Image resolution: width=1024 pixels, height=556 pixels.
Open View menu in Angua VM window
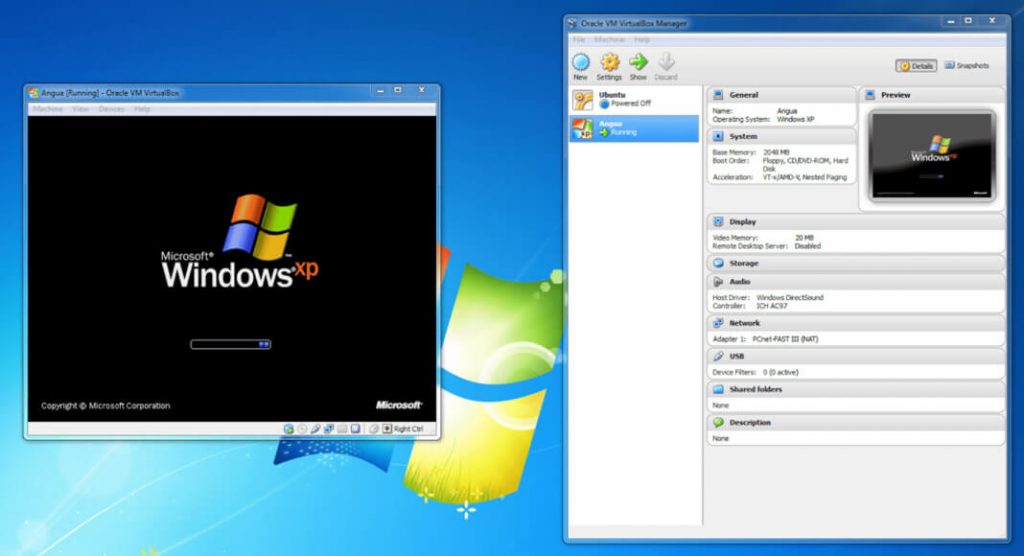pos(80,109)
